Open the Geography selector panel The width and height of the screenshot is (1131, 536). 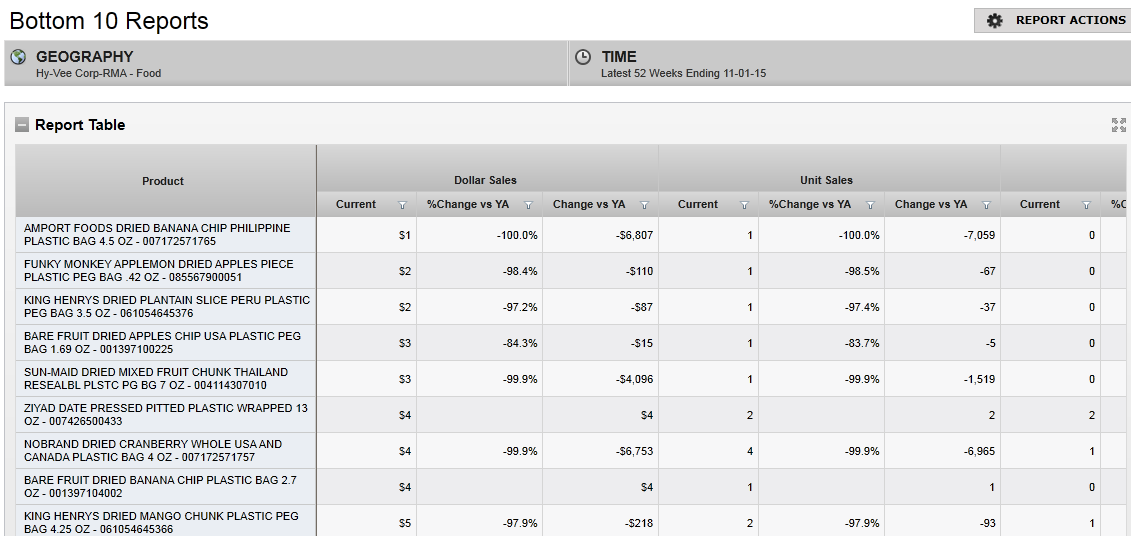tap(285, 64)
